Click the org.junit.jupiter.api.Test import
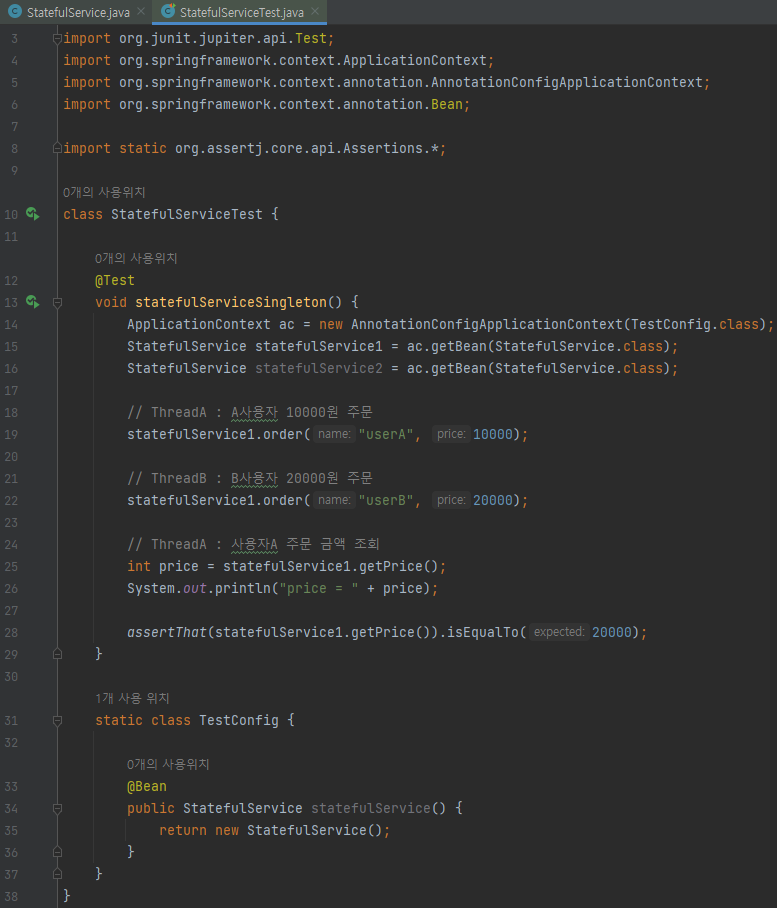 pos(199,39)
